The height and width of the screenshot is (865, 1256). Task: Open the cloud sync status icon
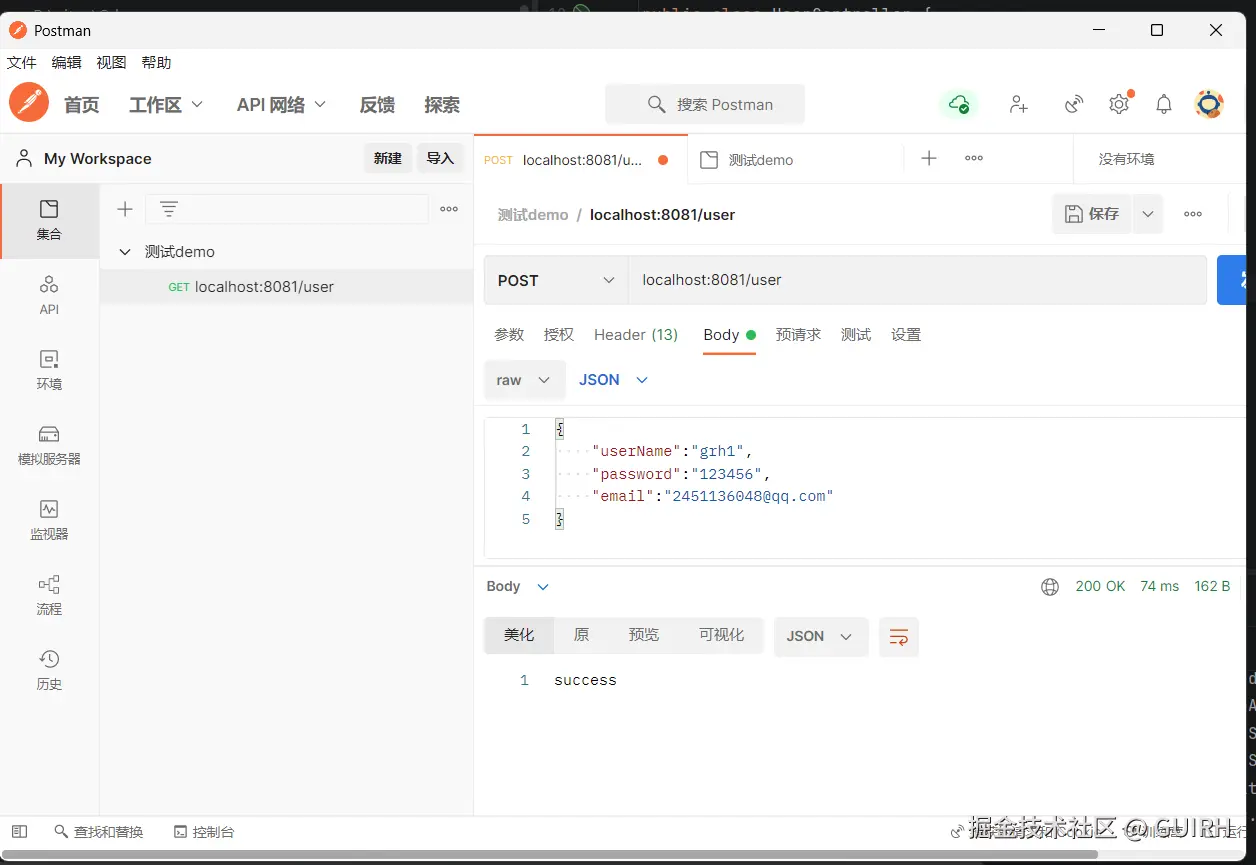click(x=959, y=104)
